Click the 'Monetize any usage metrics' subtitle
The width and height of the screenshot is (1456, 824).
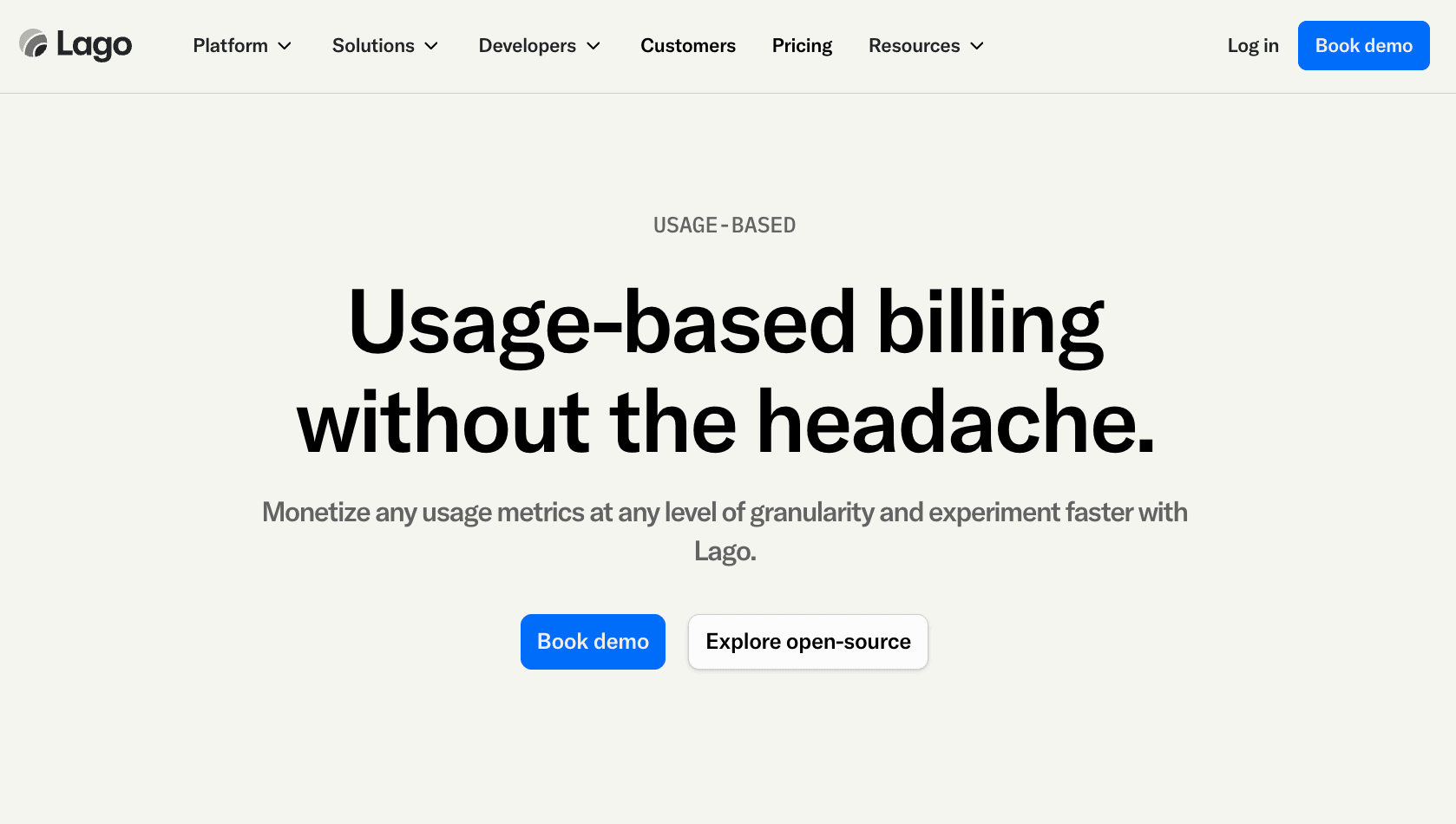click(x=725, y=513)
